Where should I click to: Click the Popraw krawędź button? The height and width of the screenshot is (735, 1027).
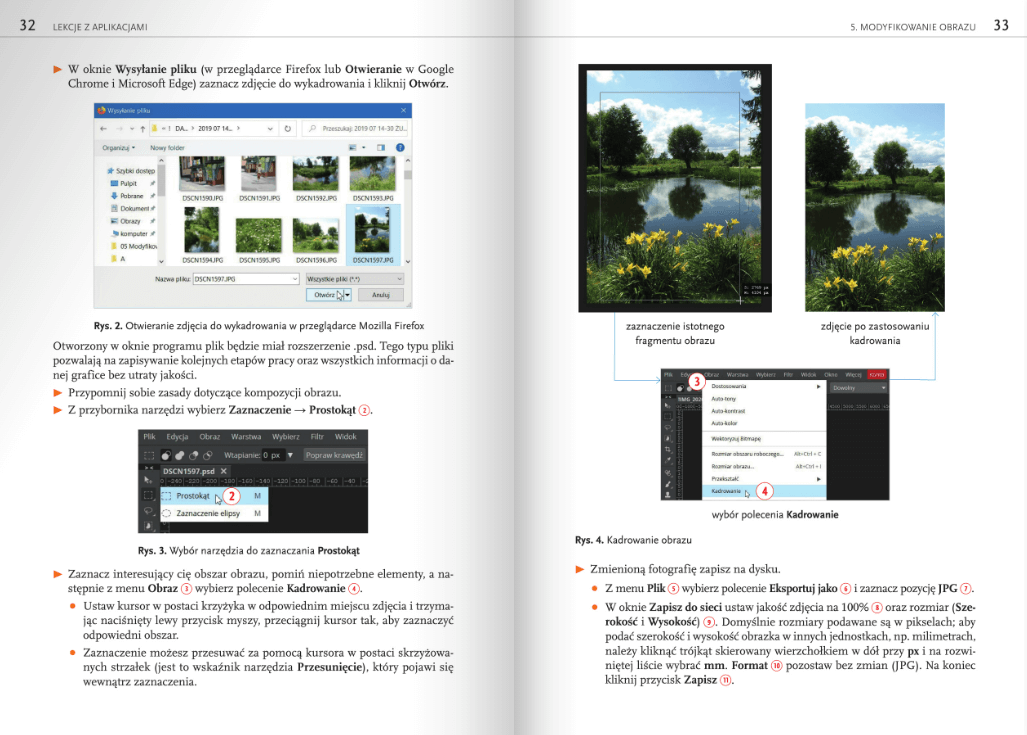334,455
